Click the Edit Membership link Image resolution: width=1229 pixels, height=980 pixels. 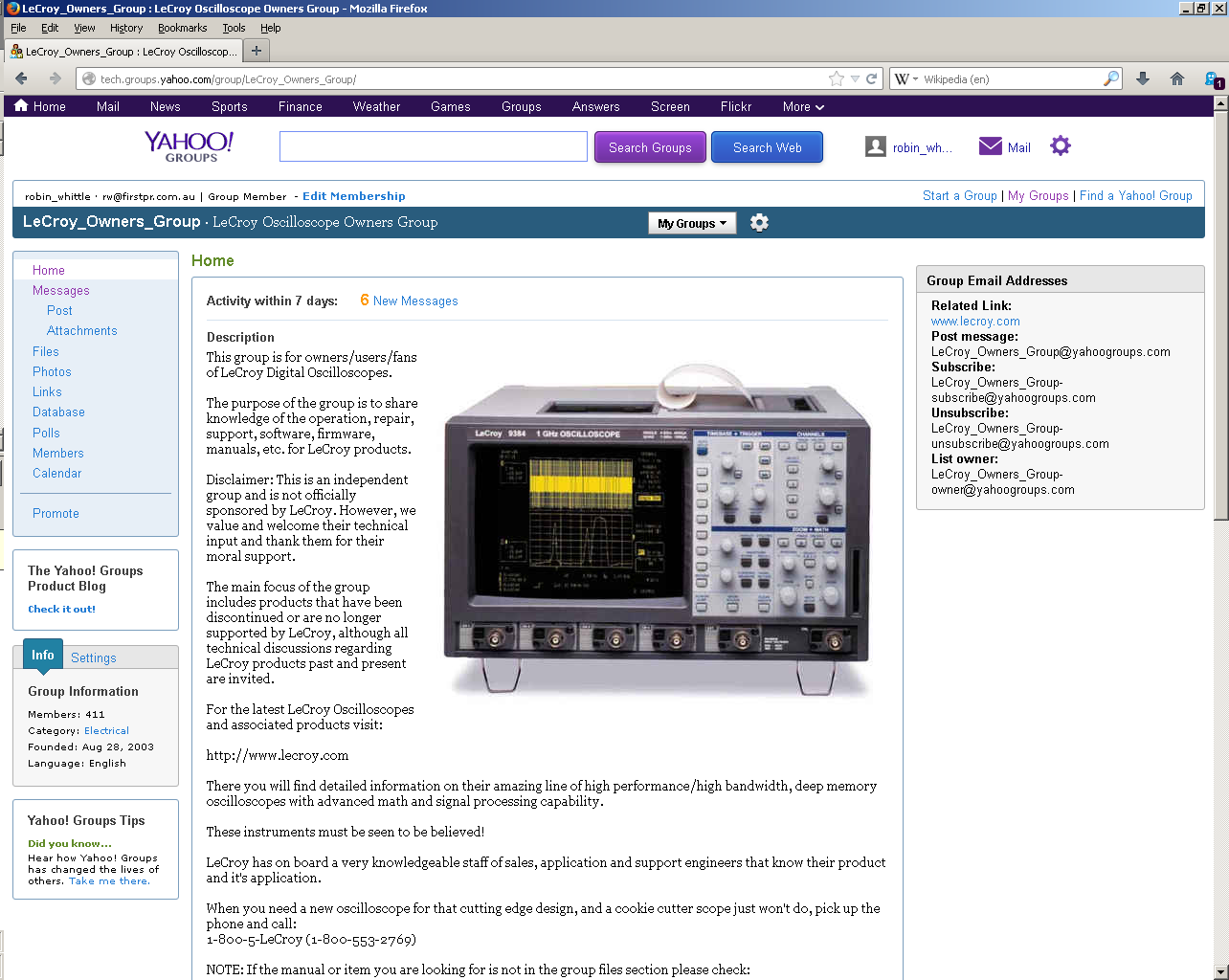[354, 196]
